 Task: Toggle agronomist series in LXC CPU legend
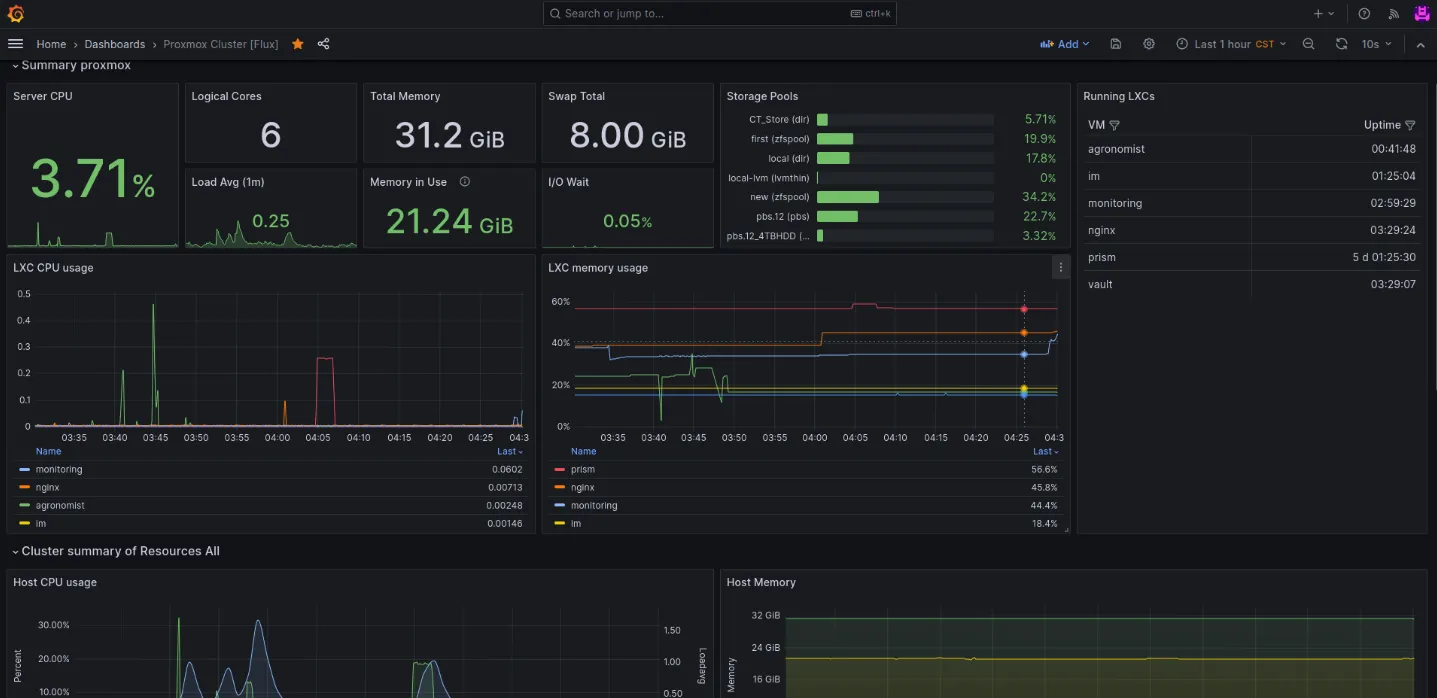[60, 506]
